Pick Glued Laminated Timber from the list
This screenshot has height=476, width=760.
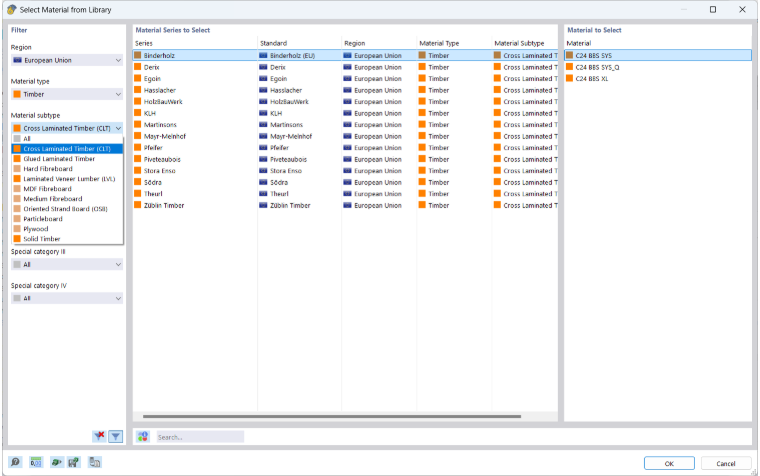67,159
